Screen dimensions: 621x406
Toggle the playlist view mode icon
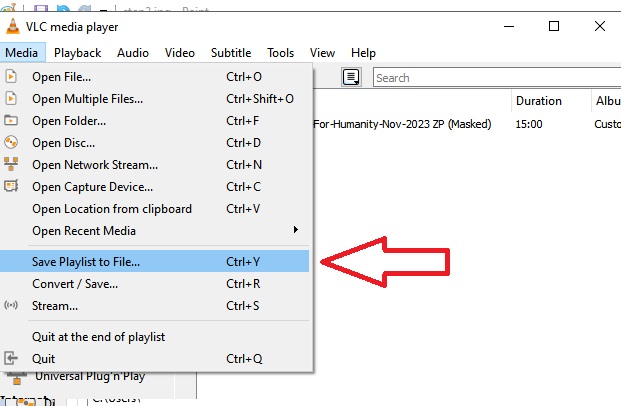pyautogui.click(x=351, y=77)
